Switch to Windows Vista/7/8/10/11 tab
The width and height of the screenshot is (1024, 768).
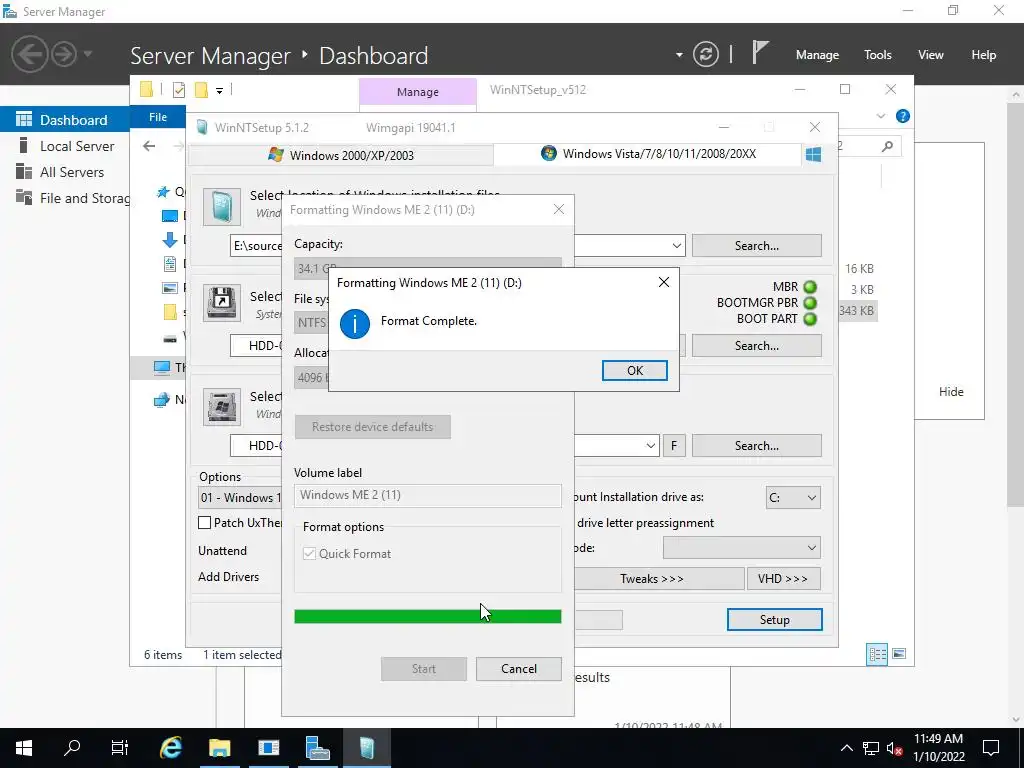[647, 154]
